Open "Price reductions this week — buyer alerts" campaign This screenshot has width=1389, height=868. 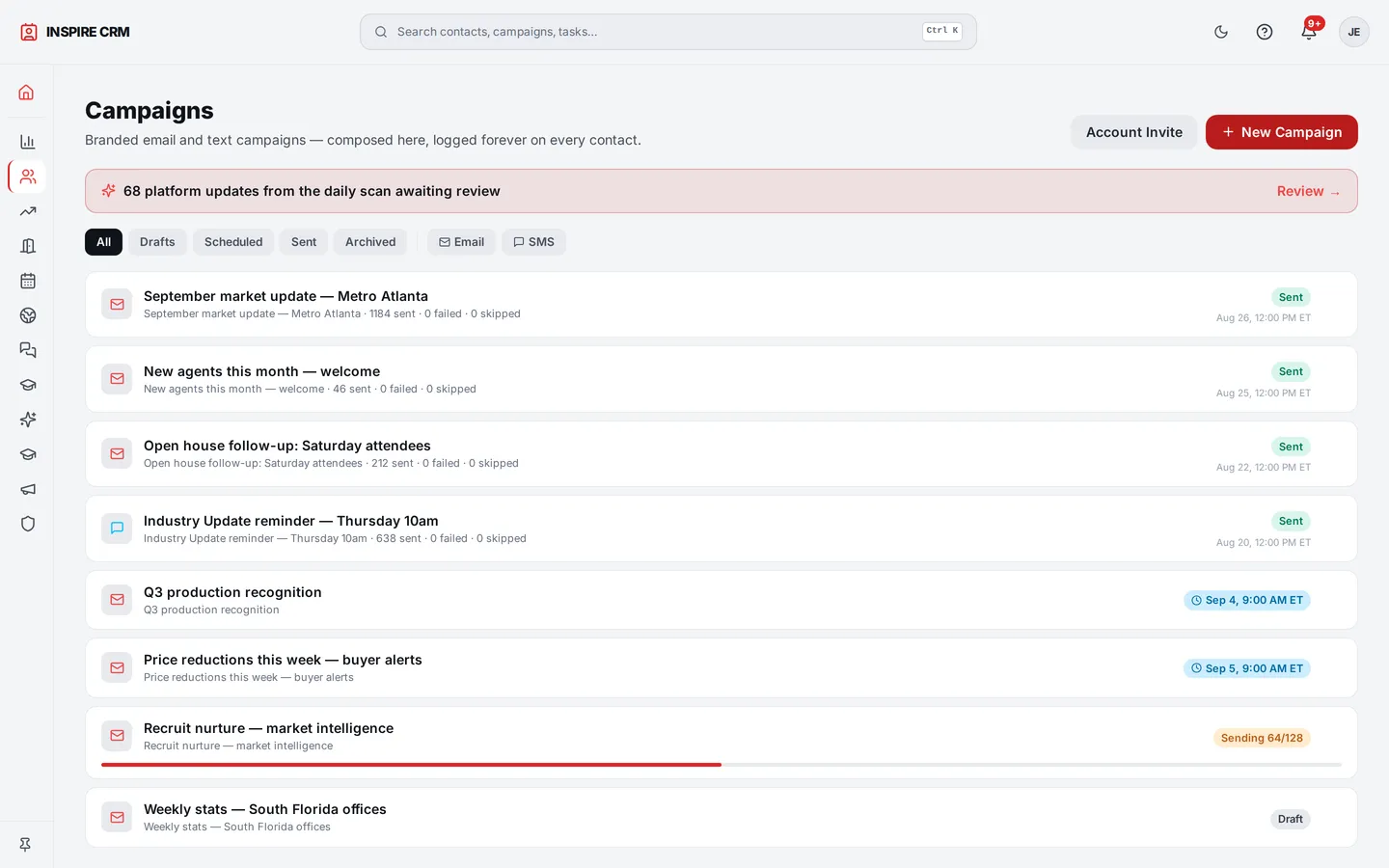tap(722, 667)
